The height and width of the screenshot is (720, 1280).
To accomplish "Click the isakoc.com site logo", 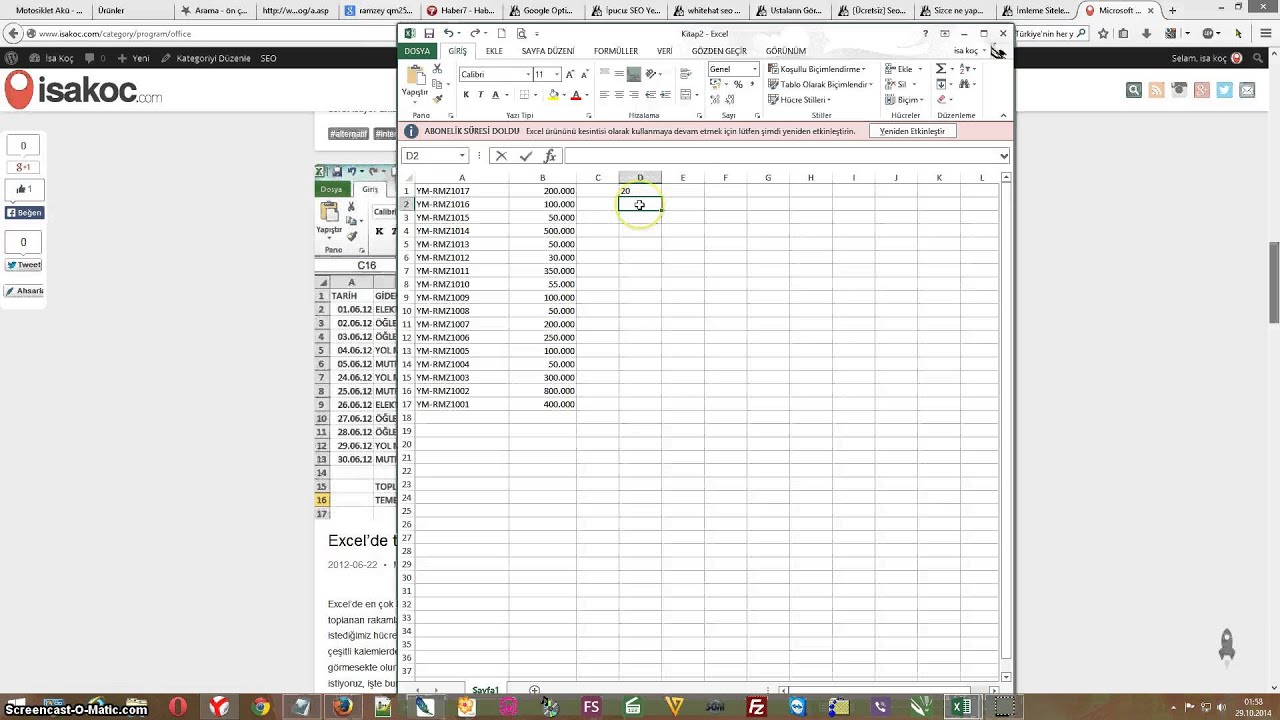I will (83, 91).
